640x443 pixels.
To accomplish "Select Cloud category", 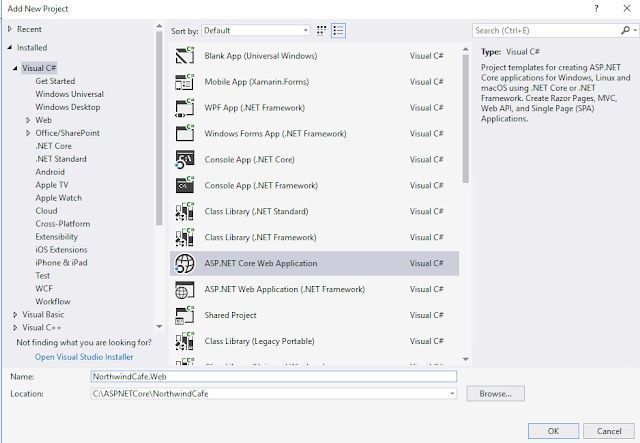I will pos(46,211).
